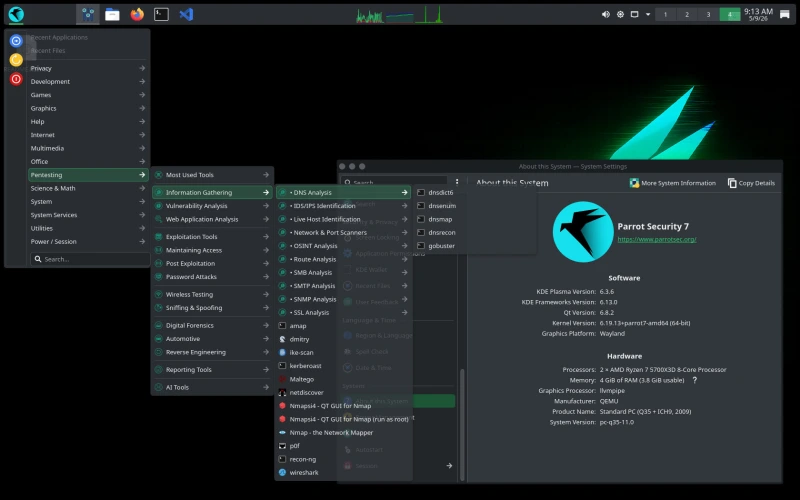
Task: Click Copy Details button
Action: [x=751, y=183]
